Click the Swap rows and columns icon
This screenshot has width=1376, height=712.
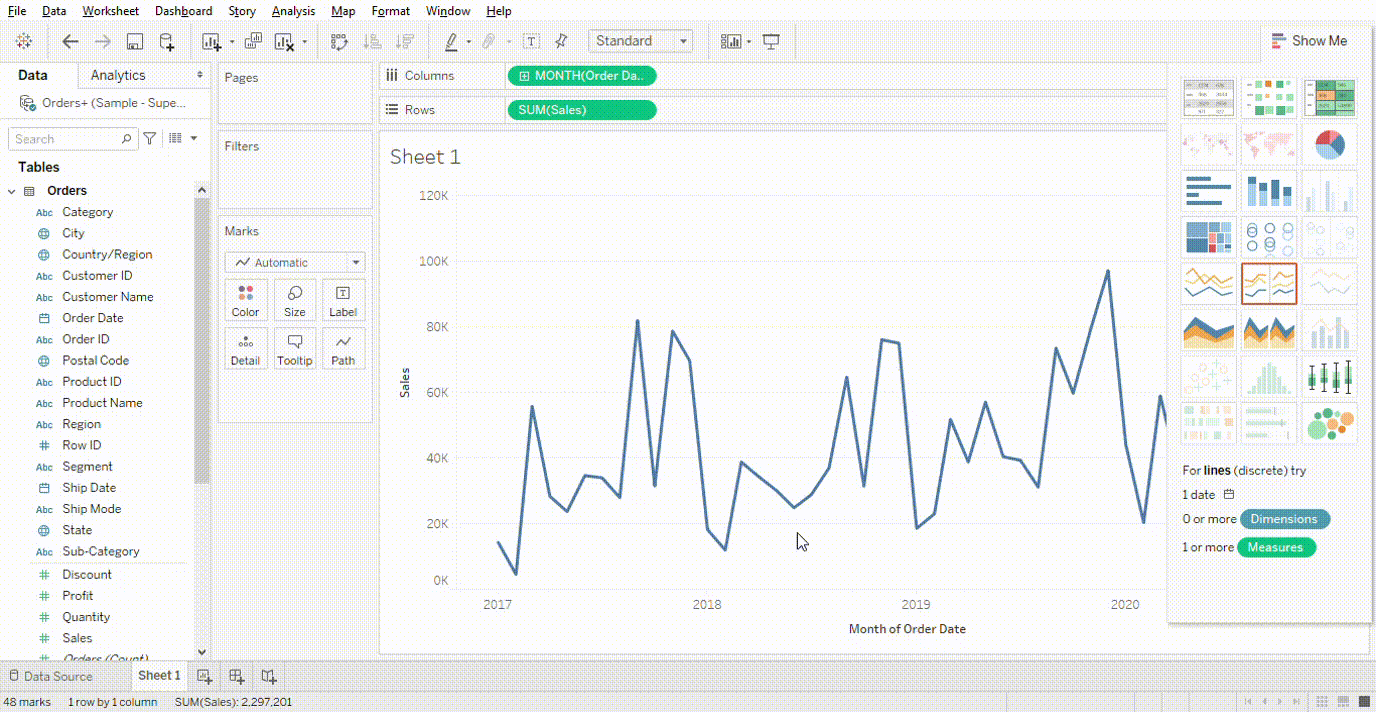tap(340, 41)
